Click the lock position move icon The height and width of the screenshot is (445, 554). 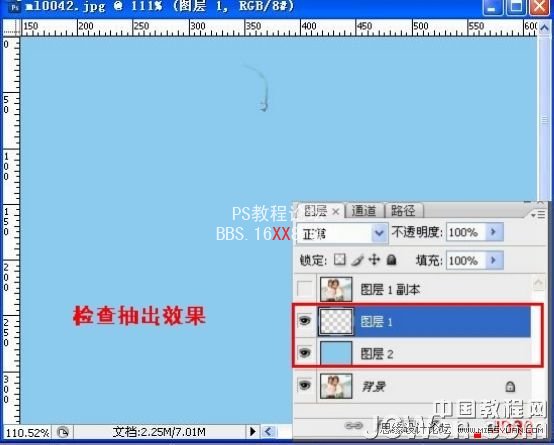[374, 260]
